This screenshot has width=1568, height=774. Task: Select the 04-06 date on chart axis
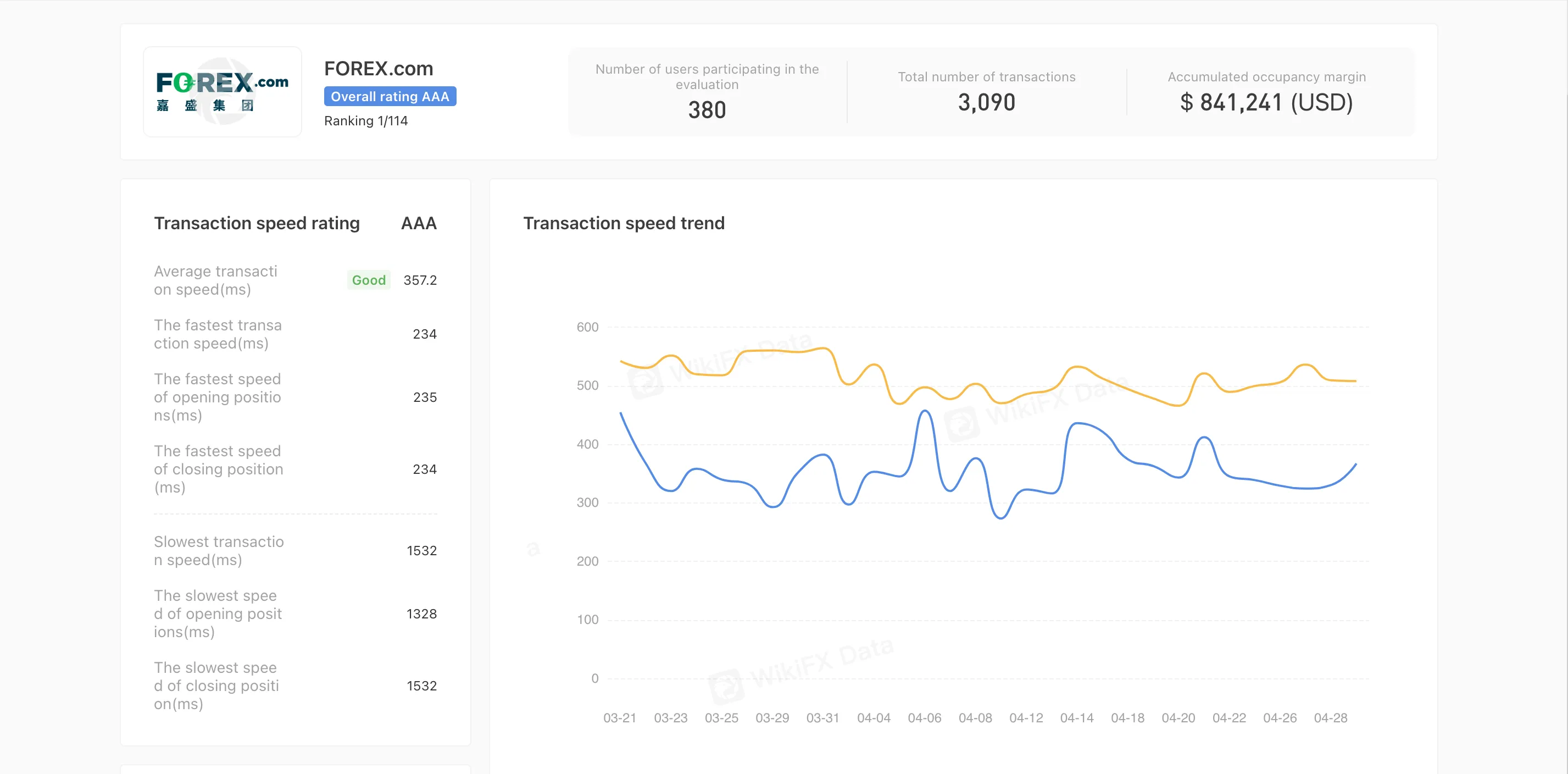click(924, 718)
